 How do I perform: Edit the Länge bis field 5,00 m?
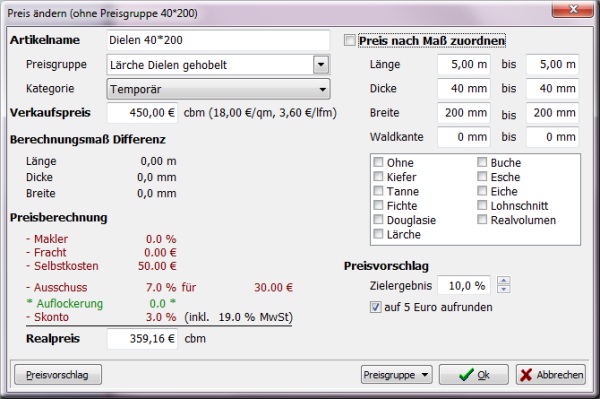(553, 64)
